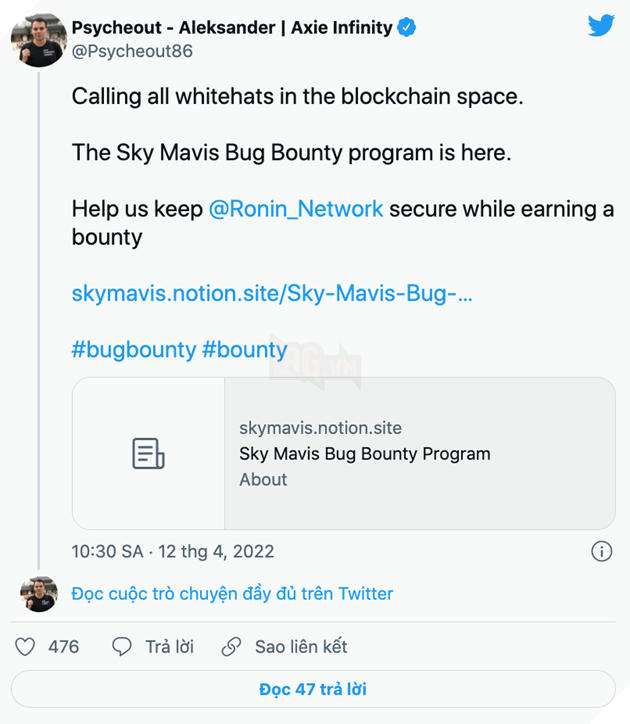Image resolution: width=630 pixels, height=724 pixels.
Task: Open "Đọc cuộc trò chuyện đầy đủ trên Twitter"
Action: [232, 594]
